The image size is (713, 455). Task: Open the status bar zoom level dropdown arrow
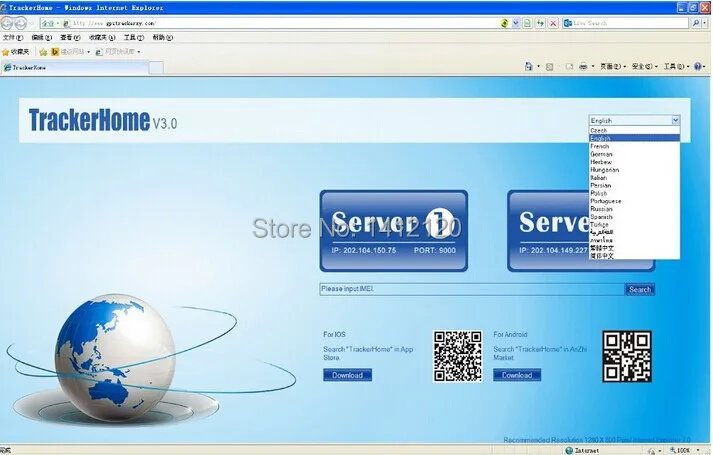698,450
